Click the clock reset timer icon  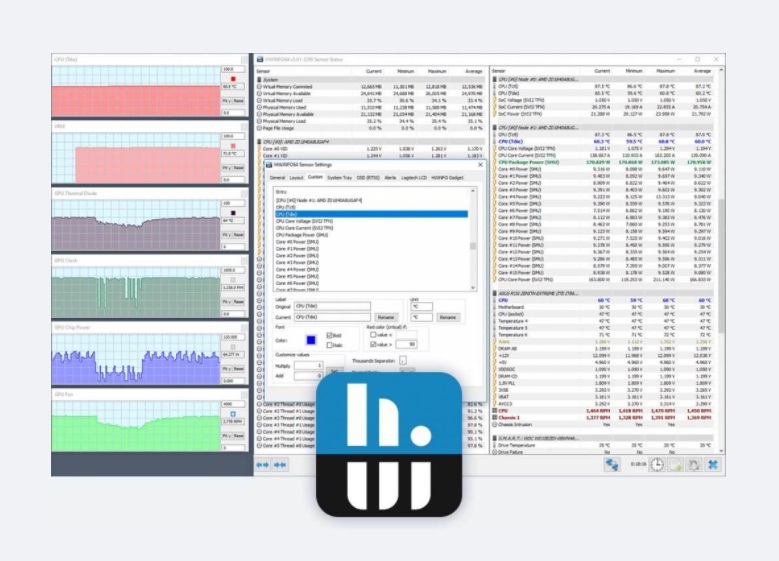(657, 465)
